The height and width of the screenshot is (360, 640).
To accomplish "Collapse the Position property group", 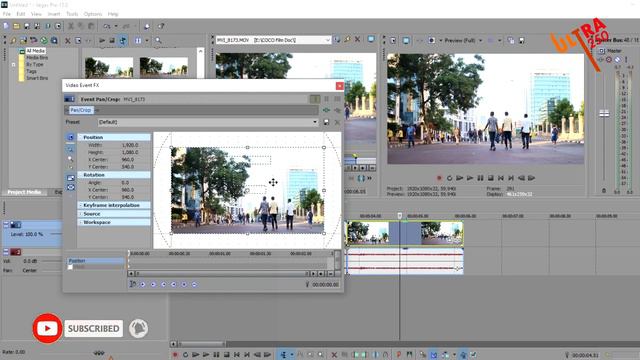I will click(80, 138).
